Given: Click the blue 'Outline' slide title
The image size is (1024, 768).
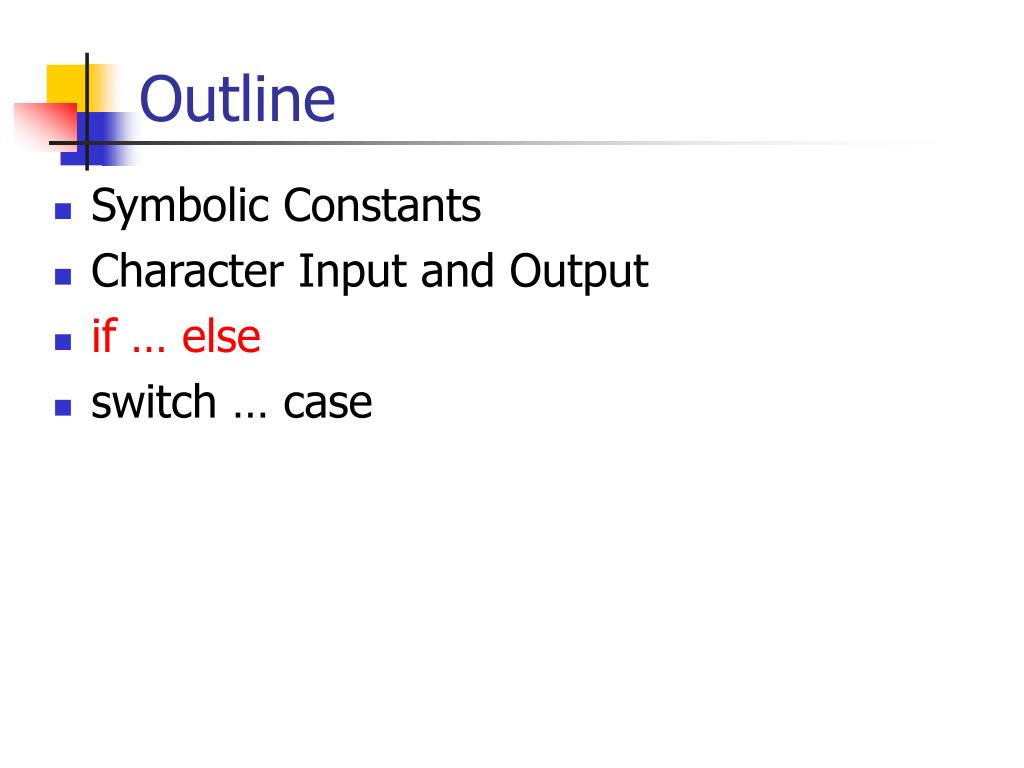Looking at the screenshot, I should pyautogui.click(x=237, y=99).
